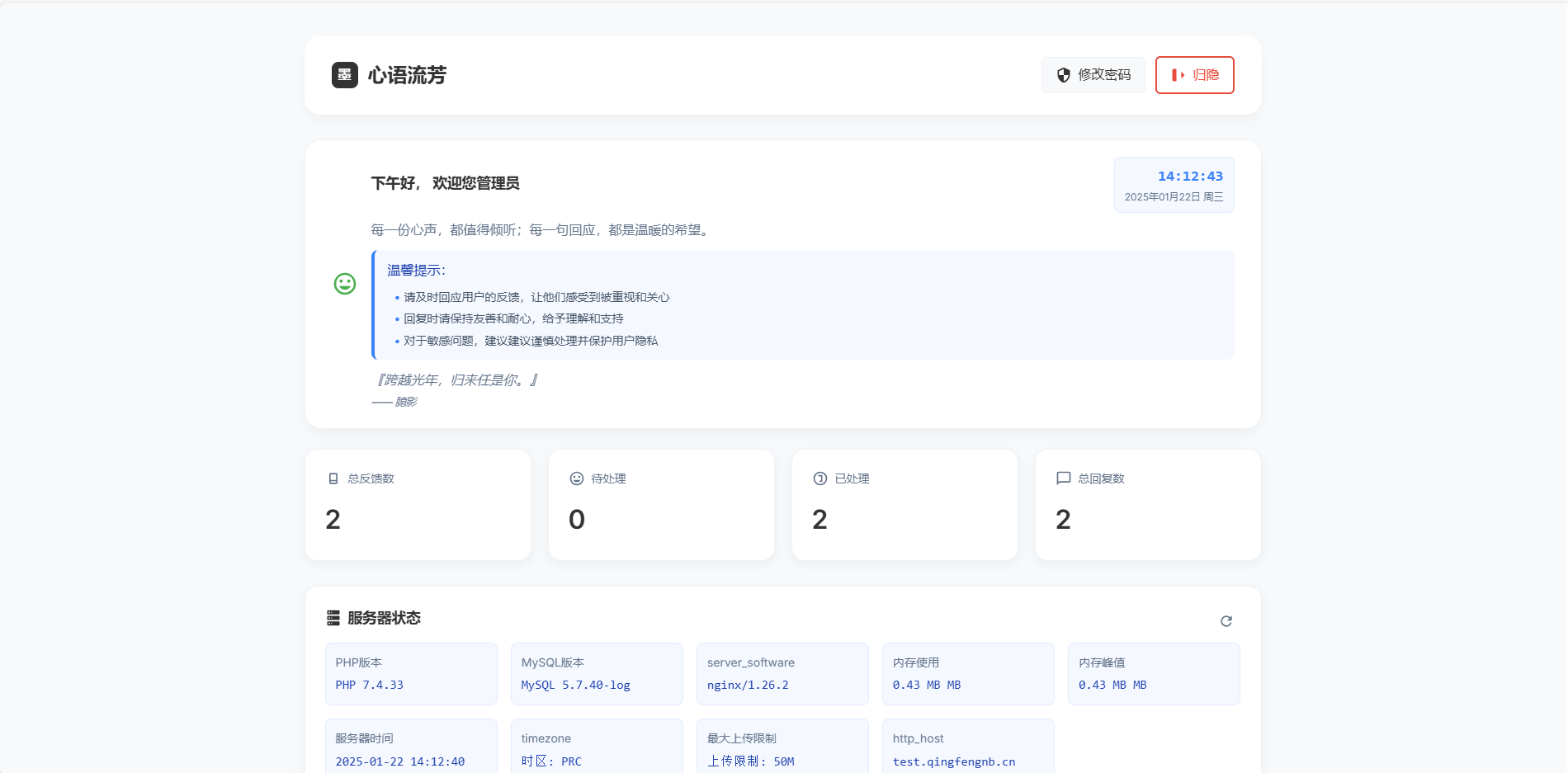Click the 待处理 smiley icon
Image resolution: width=1568 pixels, height=773 pixels.
point(577,478)
